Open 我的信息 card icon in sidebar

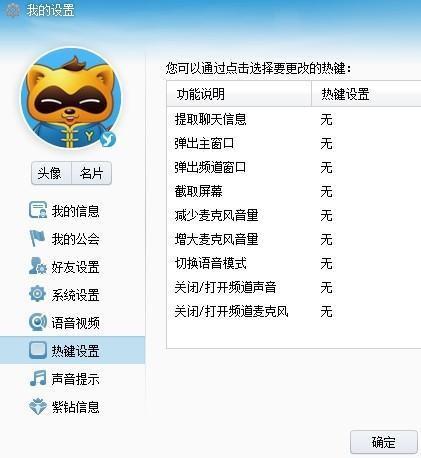[37, 210]
